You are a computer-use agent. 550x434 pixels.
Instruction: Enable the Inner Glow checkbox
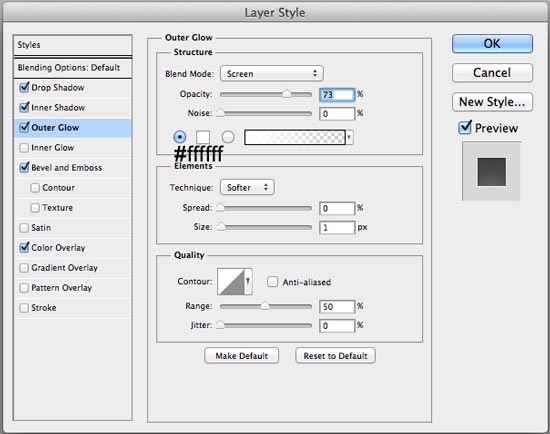(24, 148)
